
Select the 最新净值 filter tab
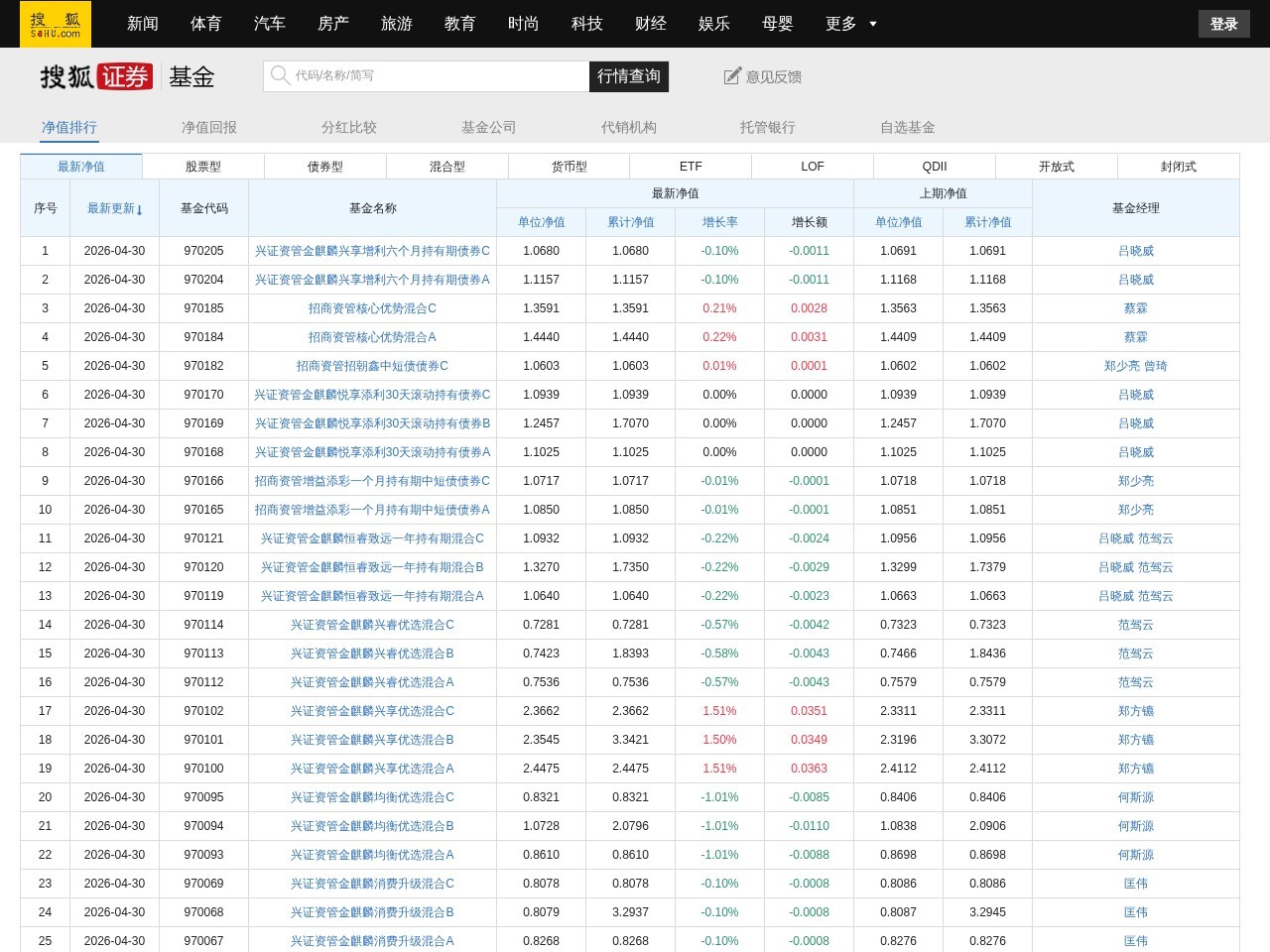click(x=81, y=167)
